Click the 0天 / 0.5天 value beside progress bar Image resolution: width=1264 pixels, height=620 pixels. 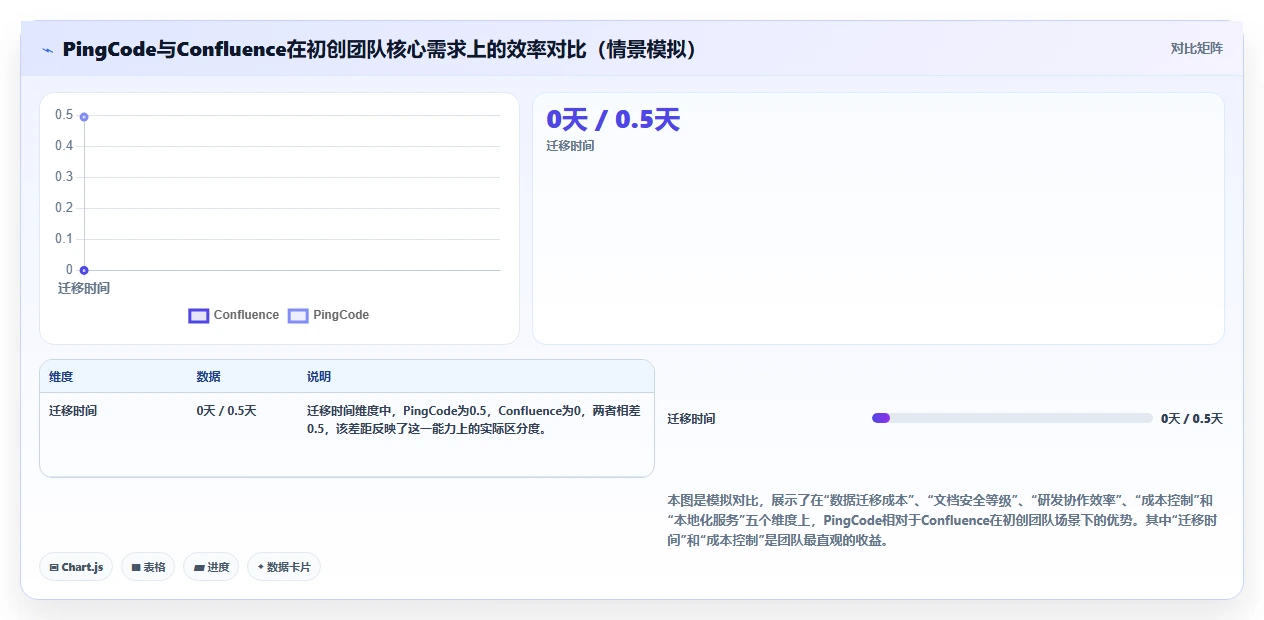point(1192,419)
